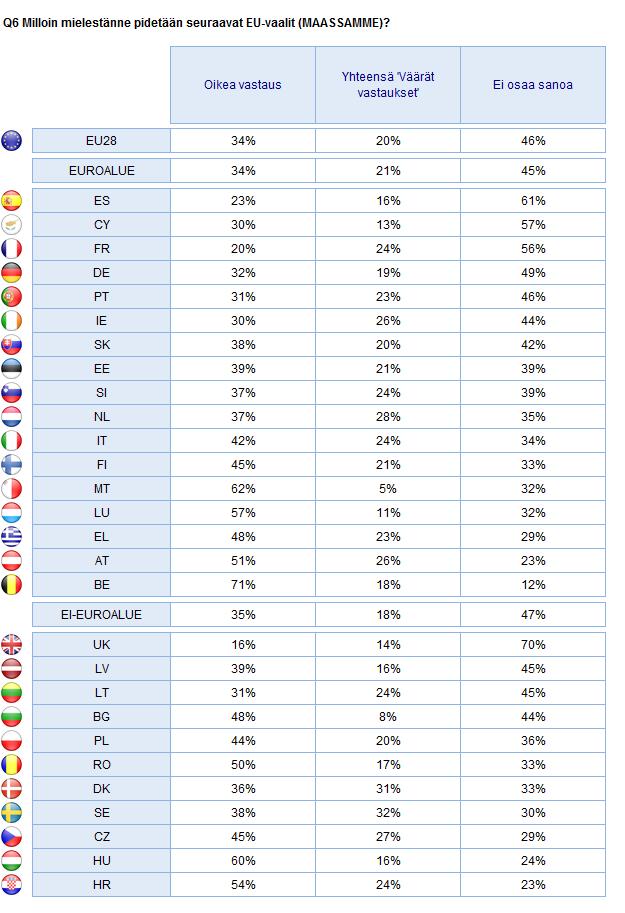Select the 'Ei osaa sanoa' column header
625x913 pixels.
click(533, 85)
